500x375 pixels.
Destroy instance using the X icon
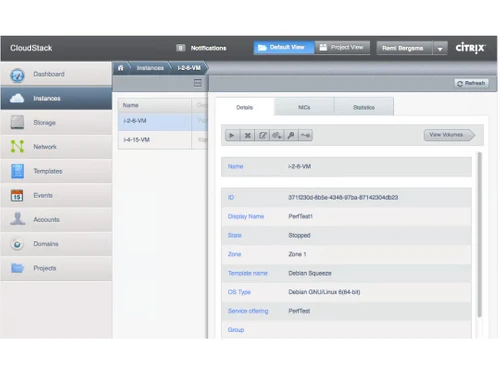pyautogui.click(x=247, y=135)
